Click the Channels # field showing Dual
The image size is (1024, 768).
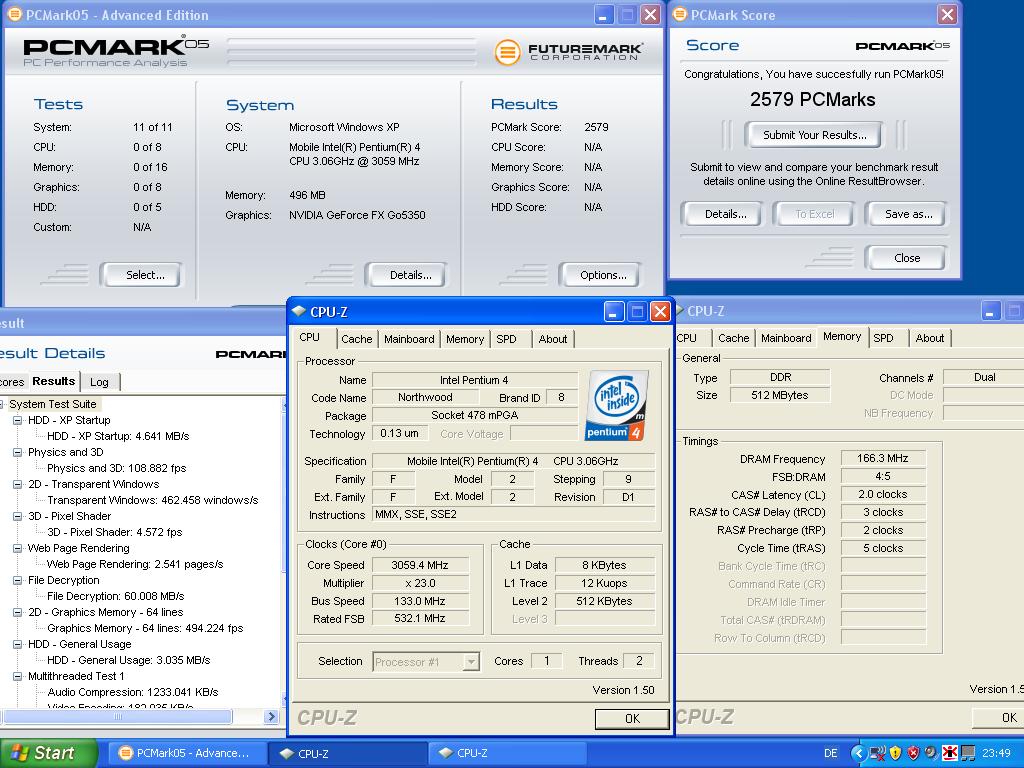tap(984, 377)
